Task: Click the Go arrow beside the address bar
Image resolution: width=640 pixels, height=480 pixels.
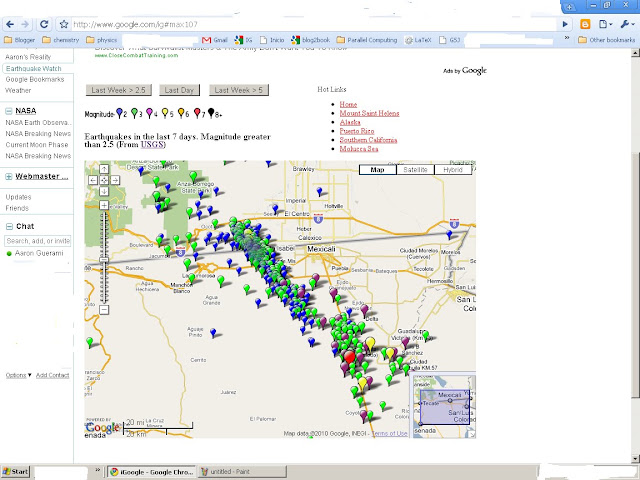Action: click(x=565, y=24)
